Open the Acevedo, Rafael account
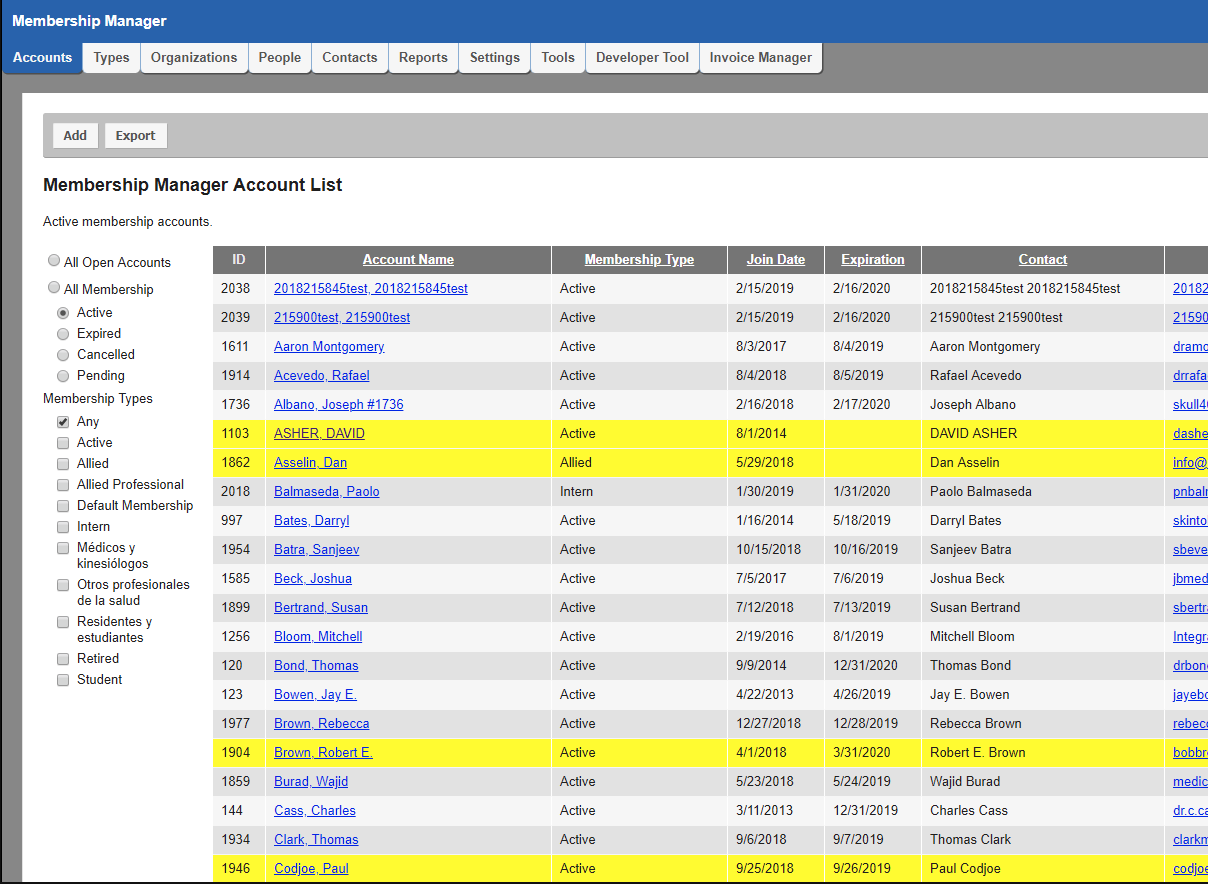Image resolution: width=1208 pixels, height=884 pixels. point(322,376)
